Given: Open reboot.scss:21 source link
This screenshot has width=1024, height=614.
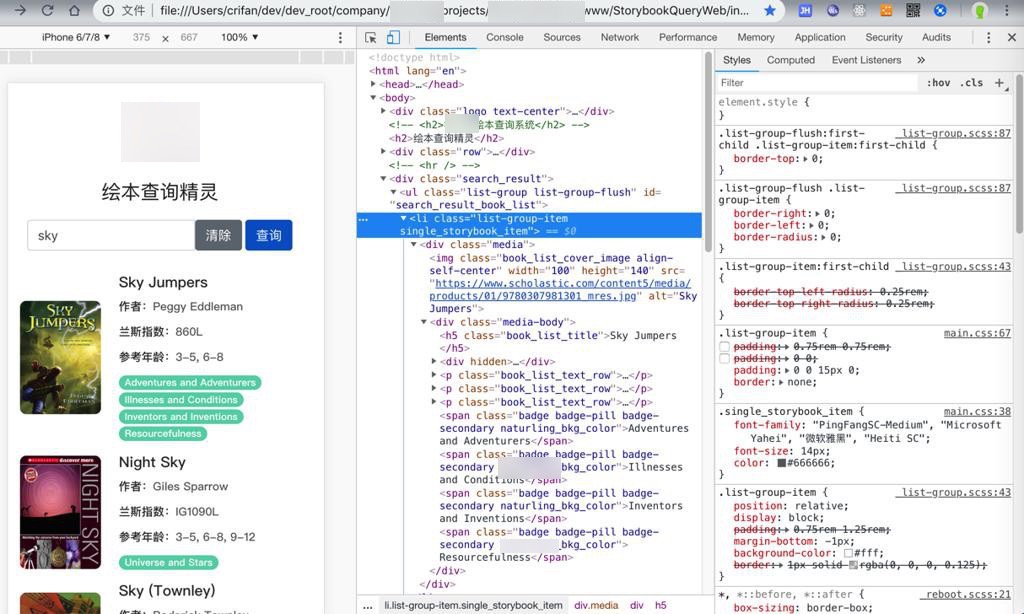Looking at the screenshot, I should pyautogui.click(x=968, y=595).
